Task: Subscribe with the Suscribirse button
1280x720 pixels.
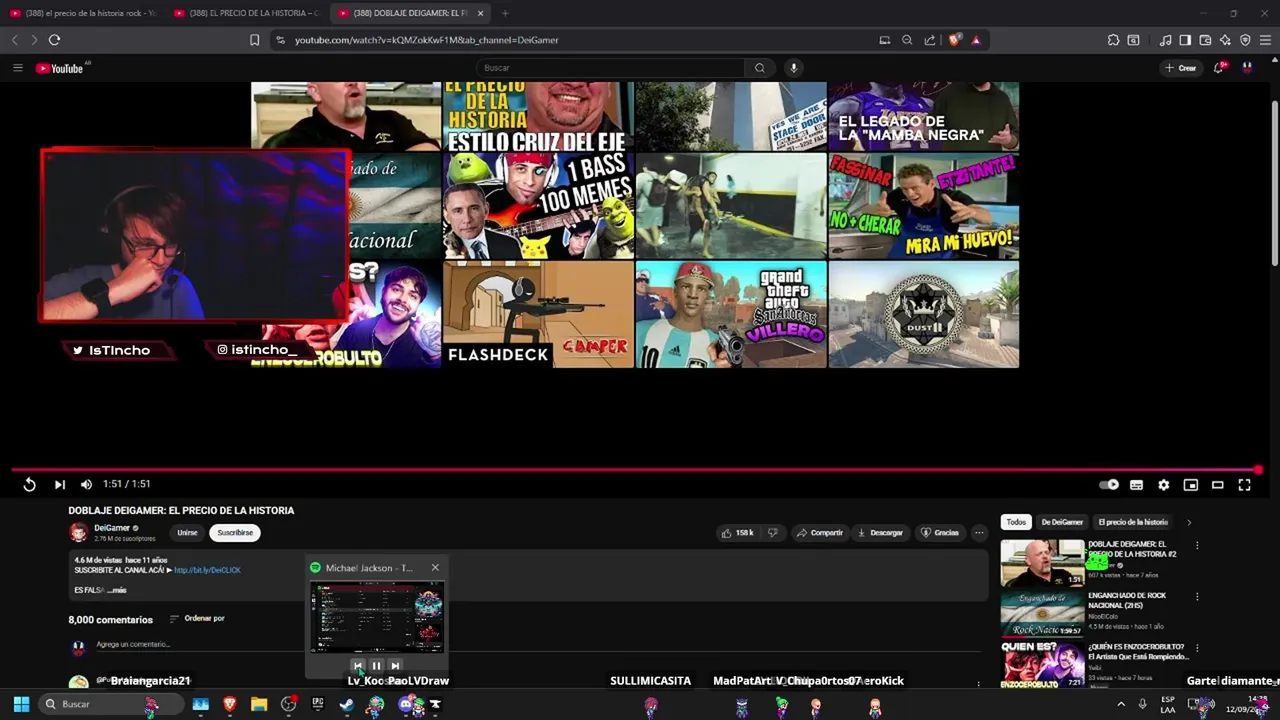Action: point(235,533)
